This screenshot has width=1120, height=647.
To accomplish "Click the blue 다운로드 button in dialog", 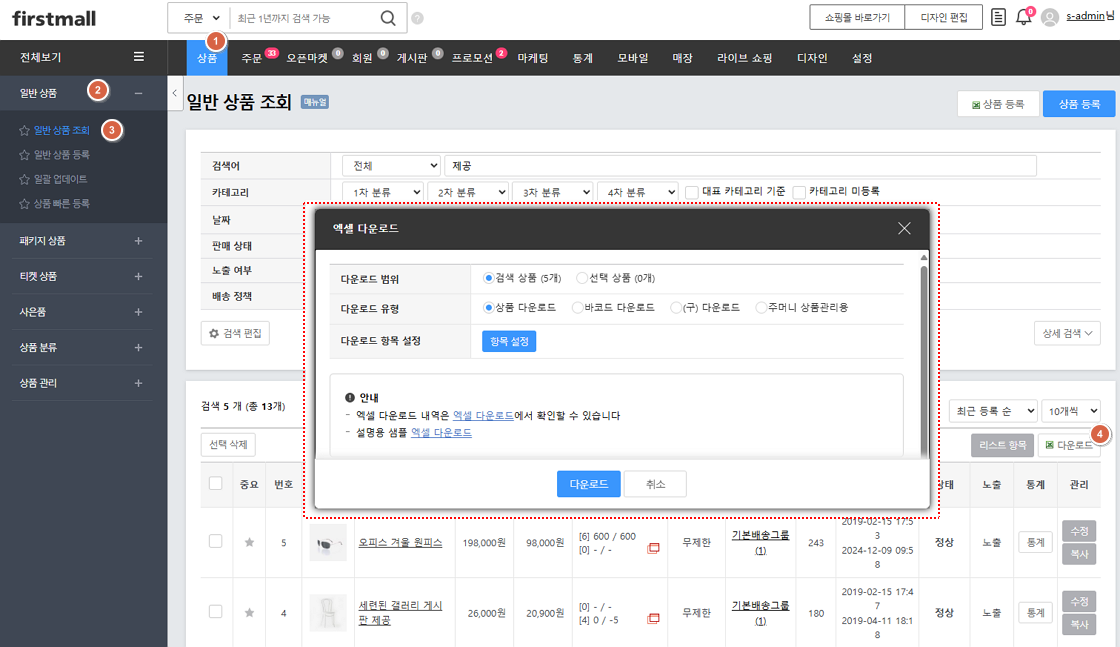I will 588,484.
